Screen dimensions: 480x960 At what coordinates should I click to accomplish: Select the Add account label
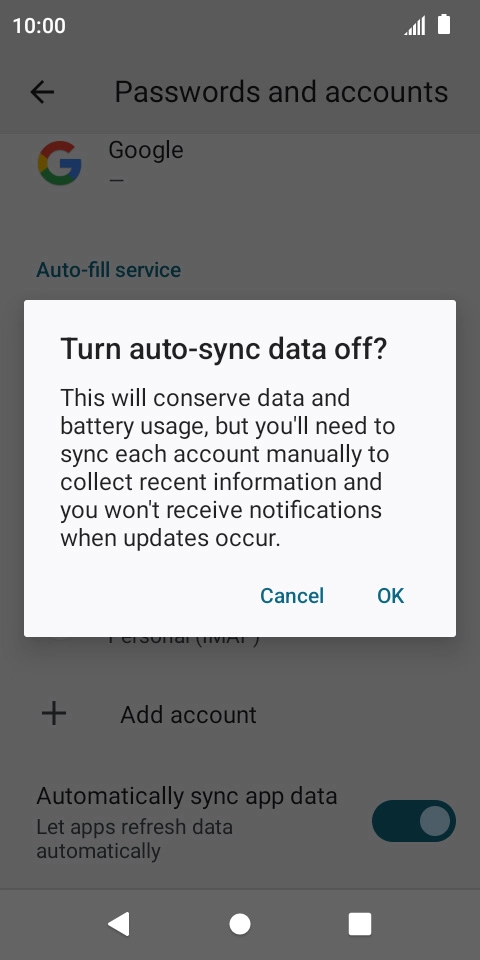coord(189,714)
